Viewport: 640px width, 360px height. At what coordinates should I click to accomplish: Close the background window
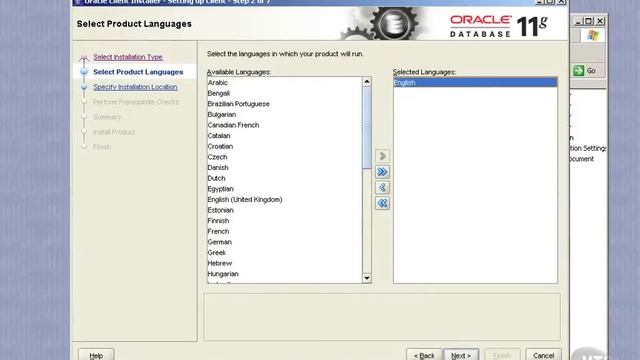[600, 21]
